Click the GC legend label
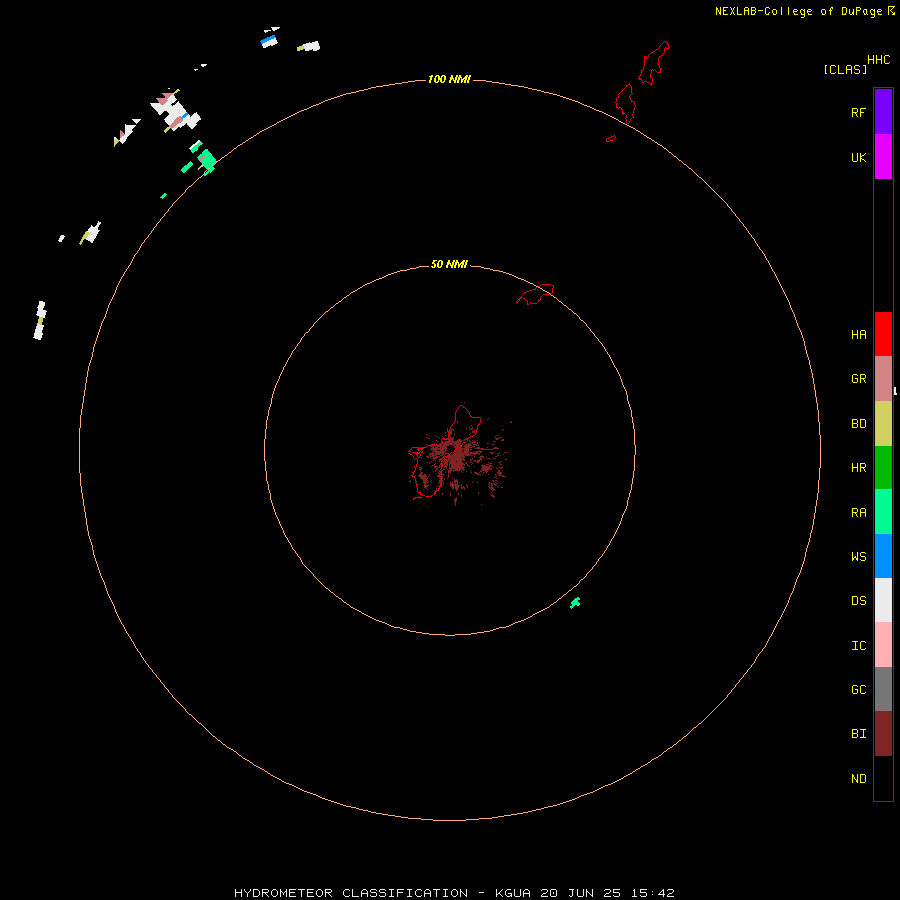Image resolution: width=900 pixels, height=900 pixels. click(859, 689)
